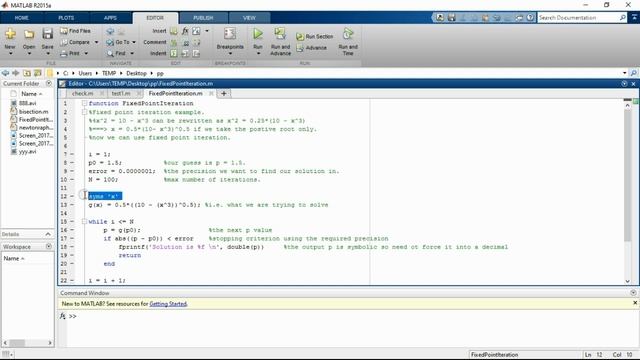Click the Find Files button
Screen dimensions: 640x360
[76, 31]
